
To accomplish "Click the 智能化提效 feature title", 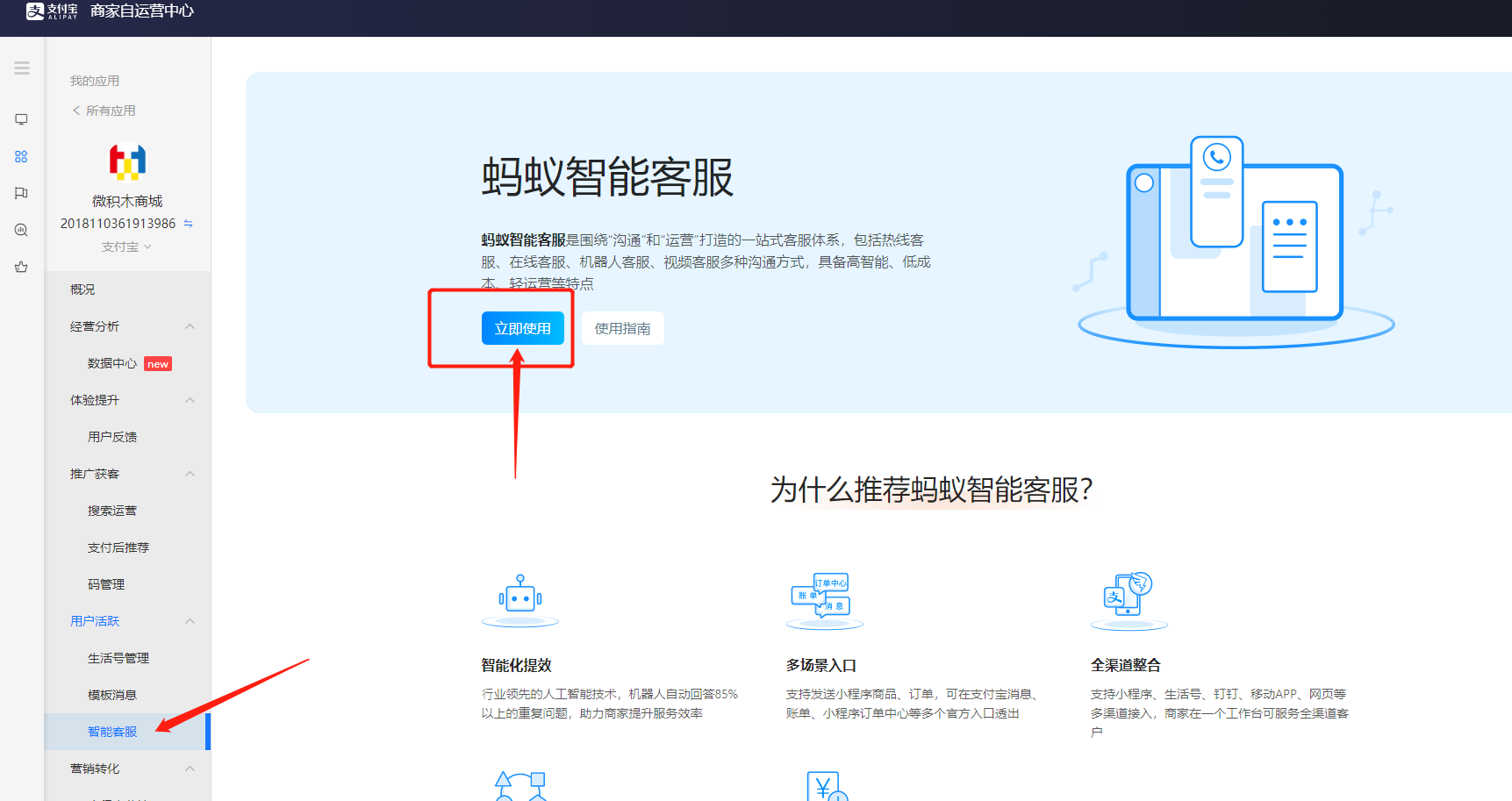I will click(x=517, y=666).
